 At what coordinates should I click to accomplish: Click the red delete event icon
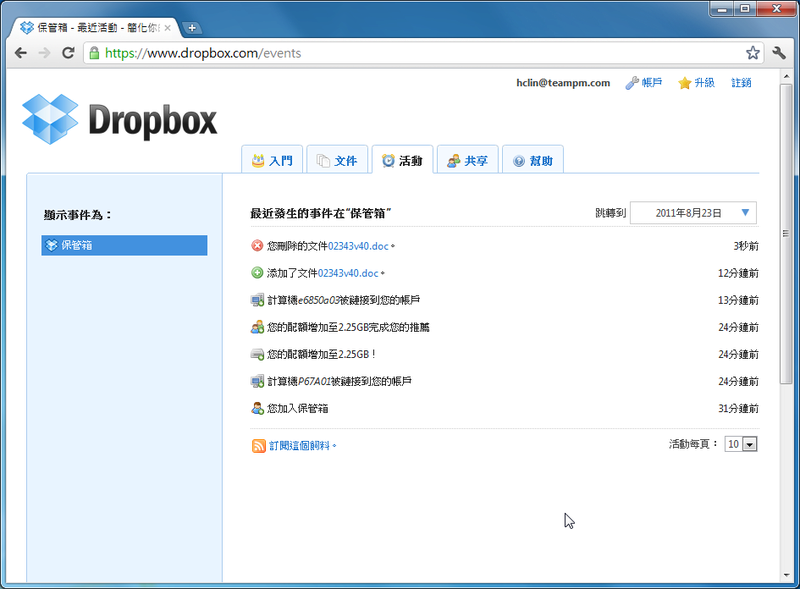point(257,246)
